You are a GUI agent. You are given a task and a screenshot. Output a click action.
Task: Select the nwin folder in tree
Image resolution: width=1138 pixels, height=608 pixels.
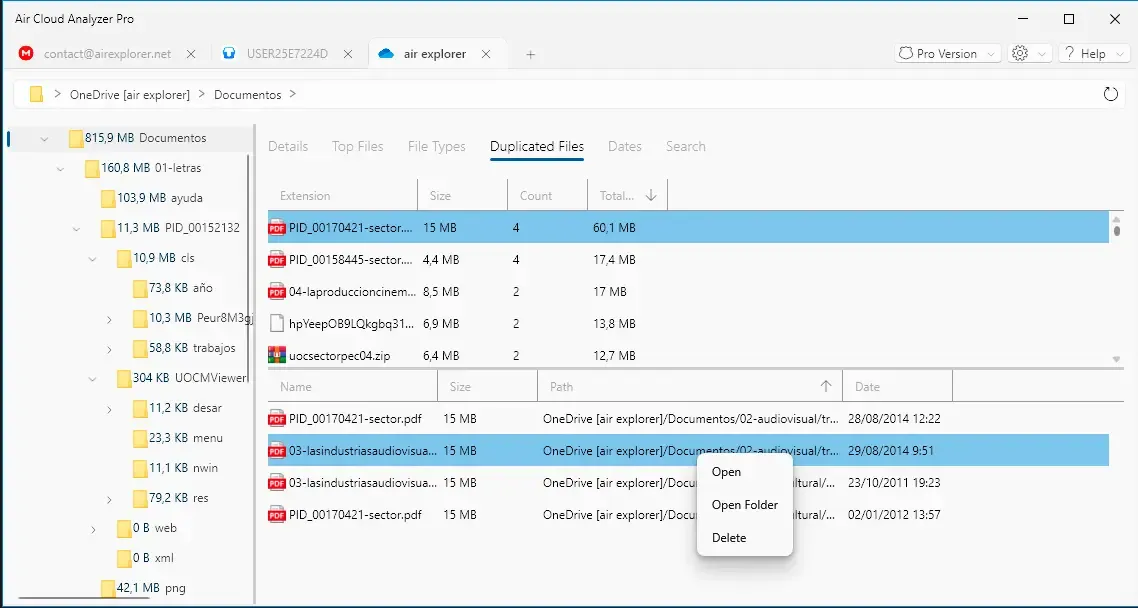tap(176, 468)
